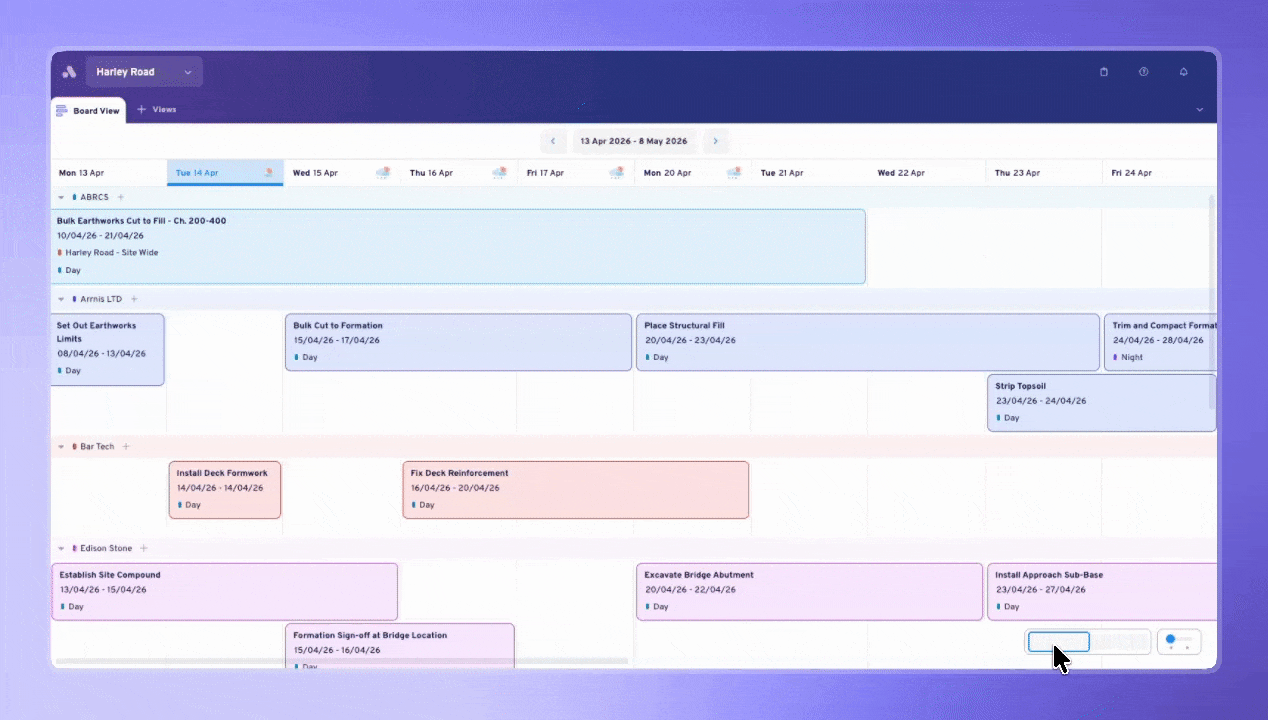Click the help info circle icon
The width and height of the screenshot is (1268, 720).
pos(1143,72)
